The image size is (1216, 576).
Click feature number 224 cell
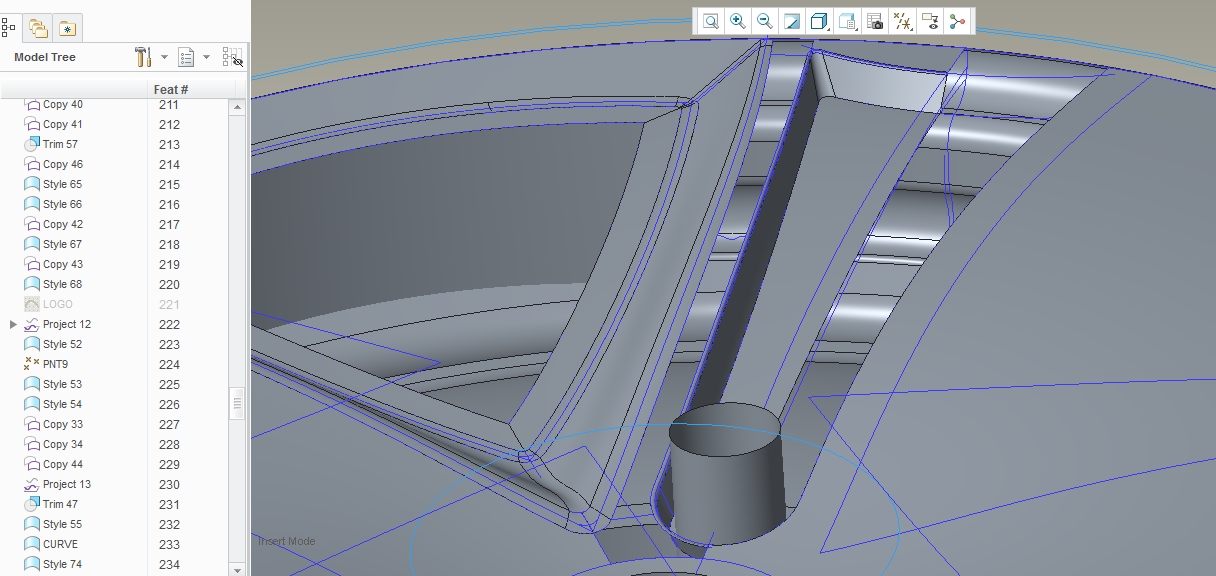point(169,364)
